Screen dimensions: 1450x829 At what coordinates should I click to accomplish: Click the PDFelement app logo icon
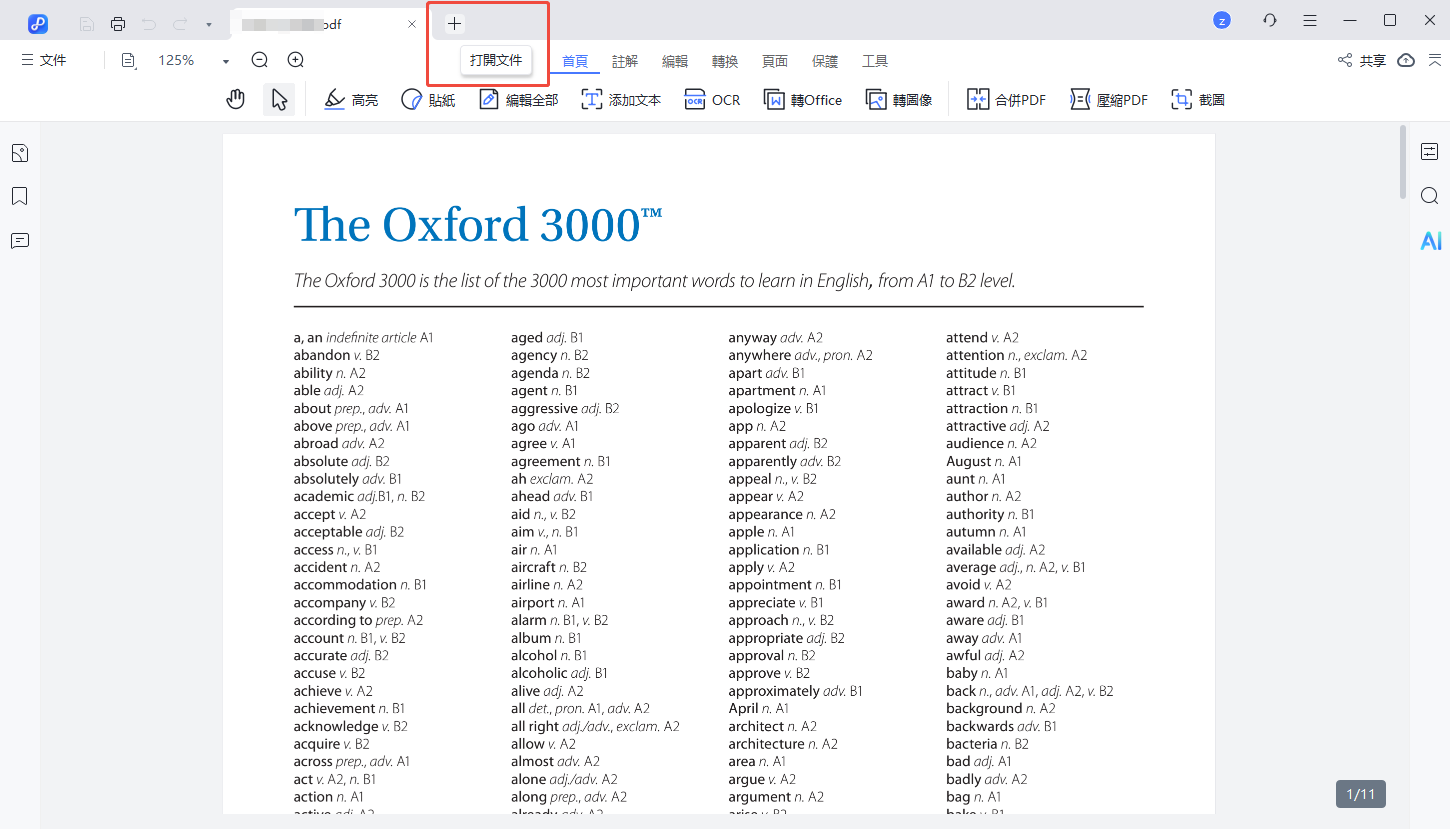pos(38,23)
